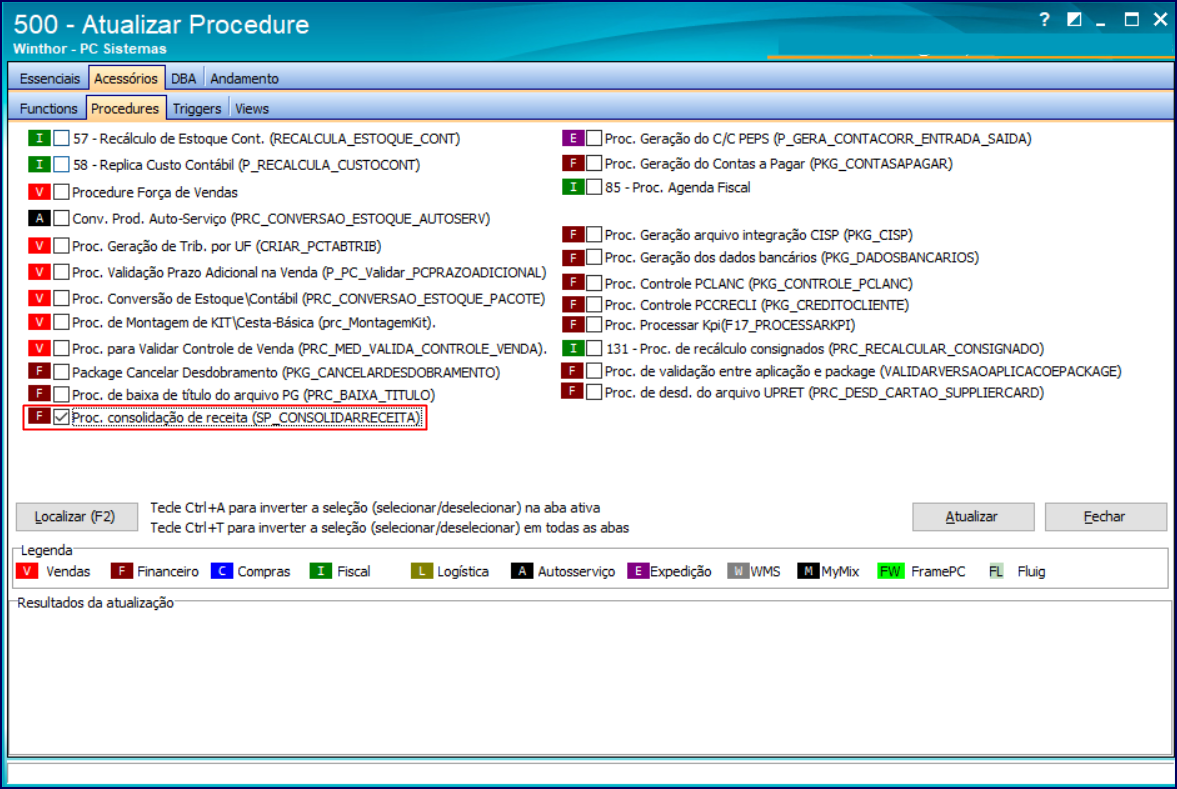This screenshot has width=1177, height=789.
Task: Enable Proc. Geração do Contas a Pagar checkbox
Action: click(594, 163)
